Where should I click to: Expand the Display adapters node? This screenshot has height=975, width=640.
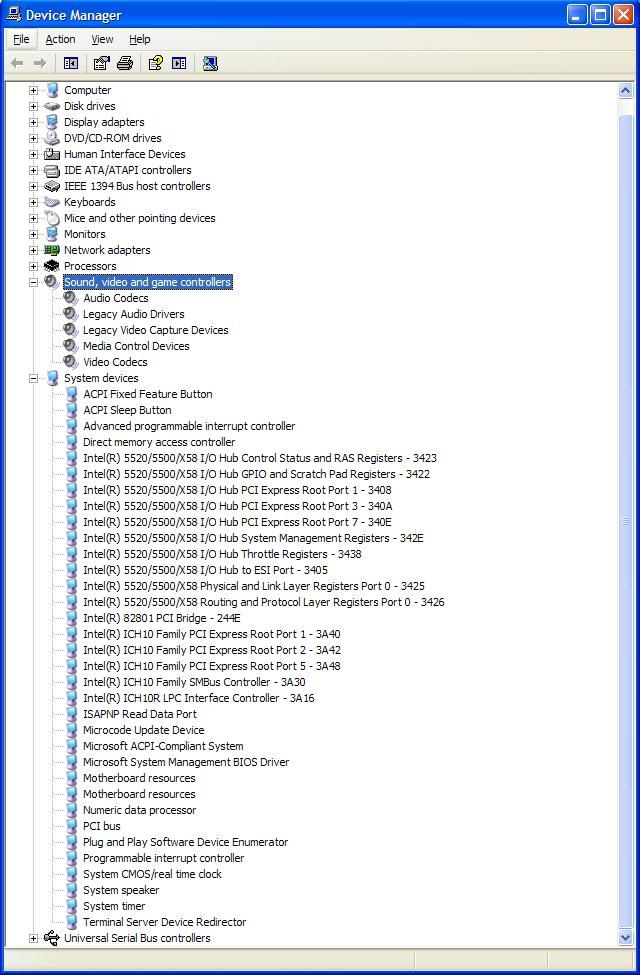click(33, 122)
